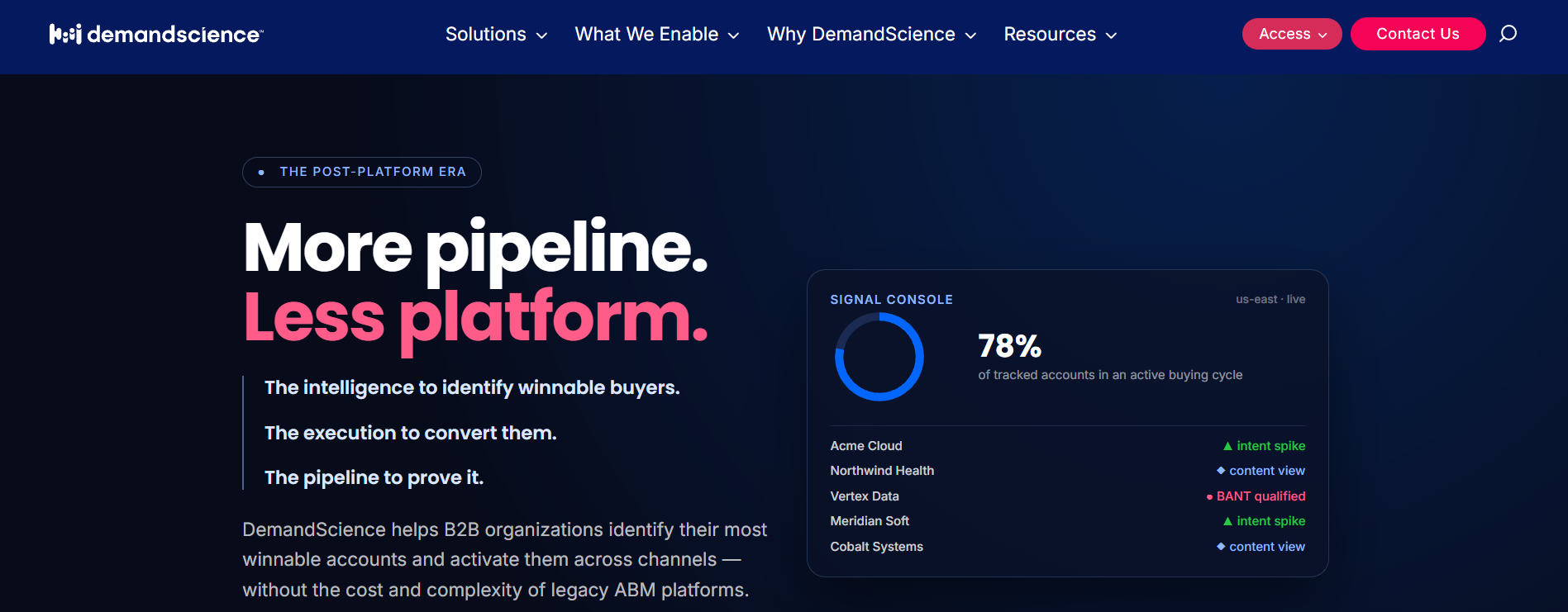This screenshot has height=612, width=1568.
Task: Click the blue diamond in Cobalt Systems row
Action: pyautogui.click(x=1221, y=547)
